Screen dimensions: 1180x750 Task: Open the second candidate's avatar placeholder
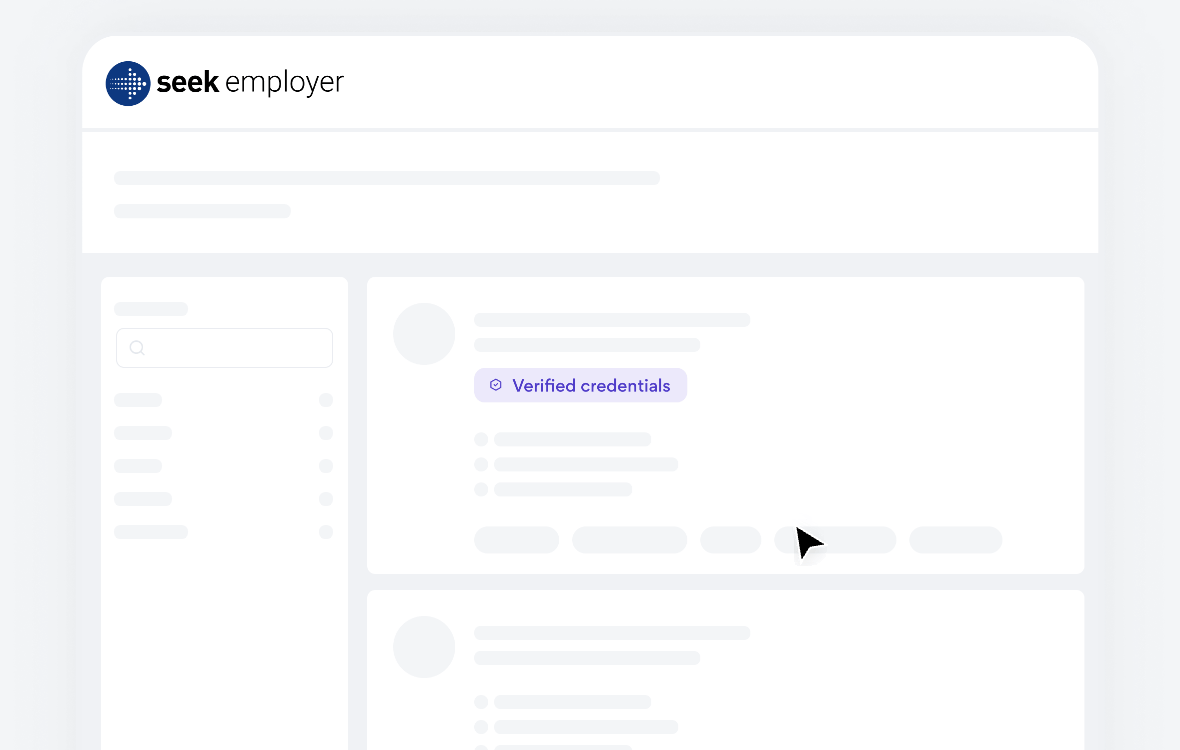click(x=424, y=647)
